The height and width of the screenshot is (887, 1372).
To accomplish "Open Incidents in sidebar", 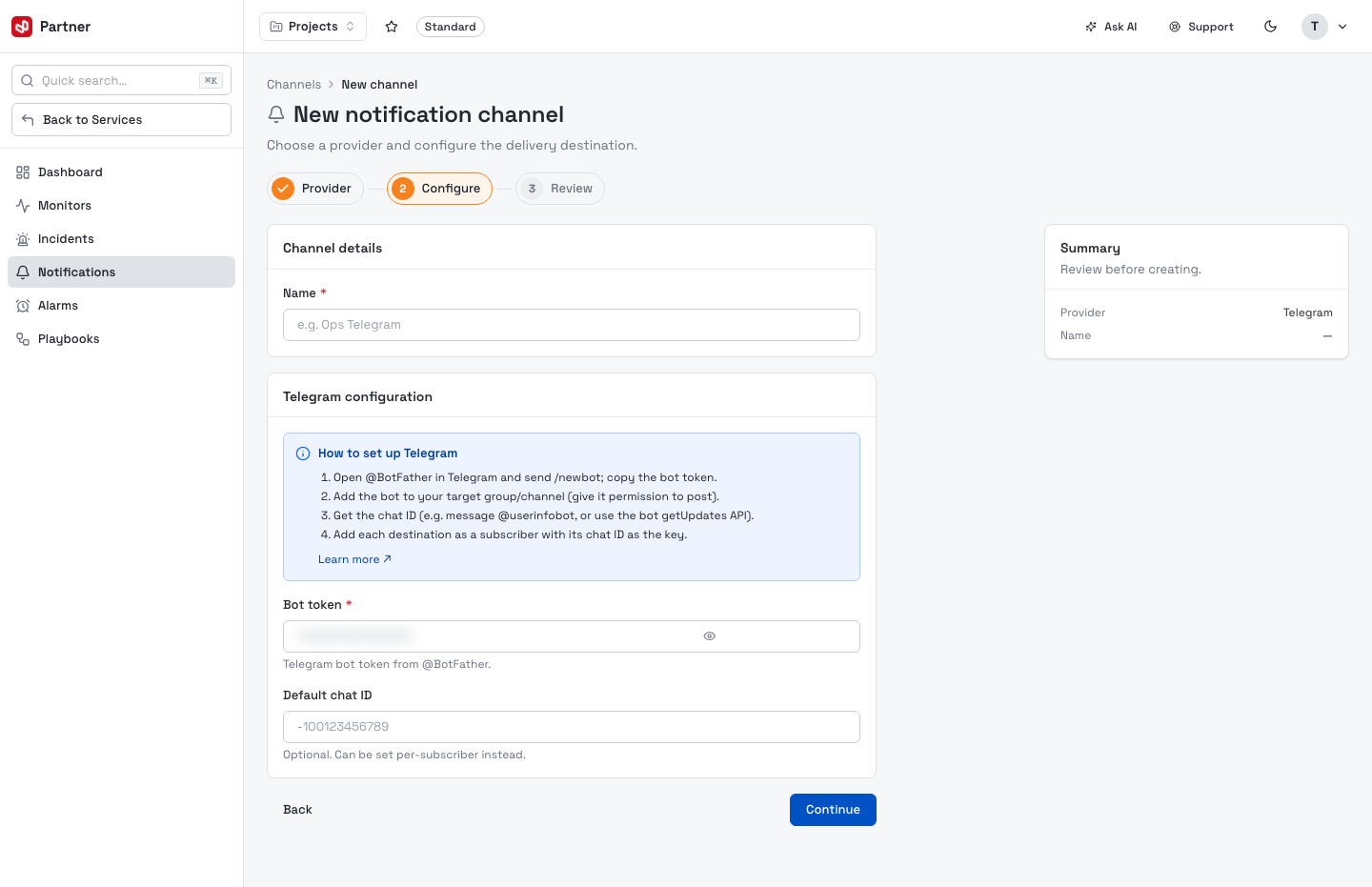I will pos(121,239).
